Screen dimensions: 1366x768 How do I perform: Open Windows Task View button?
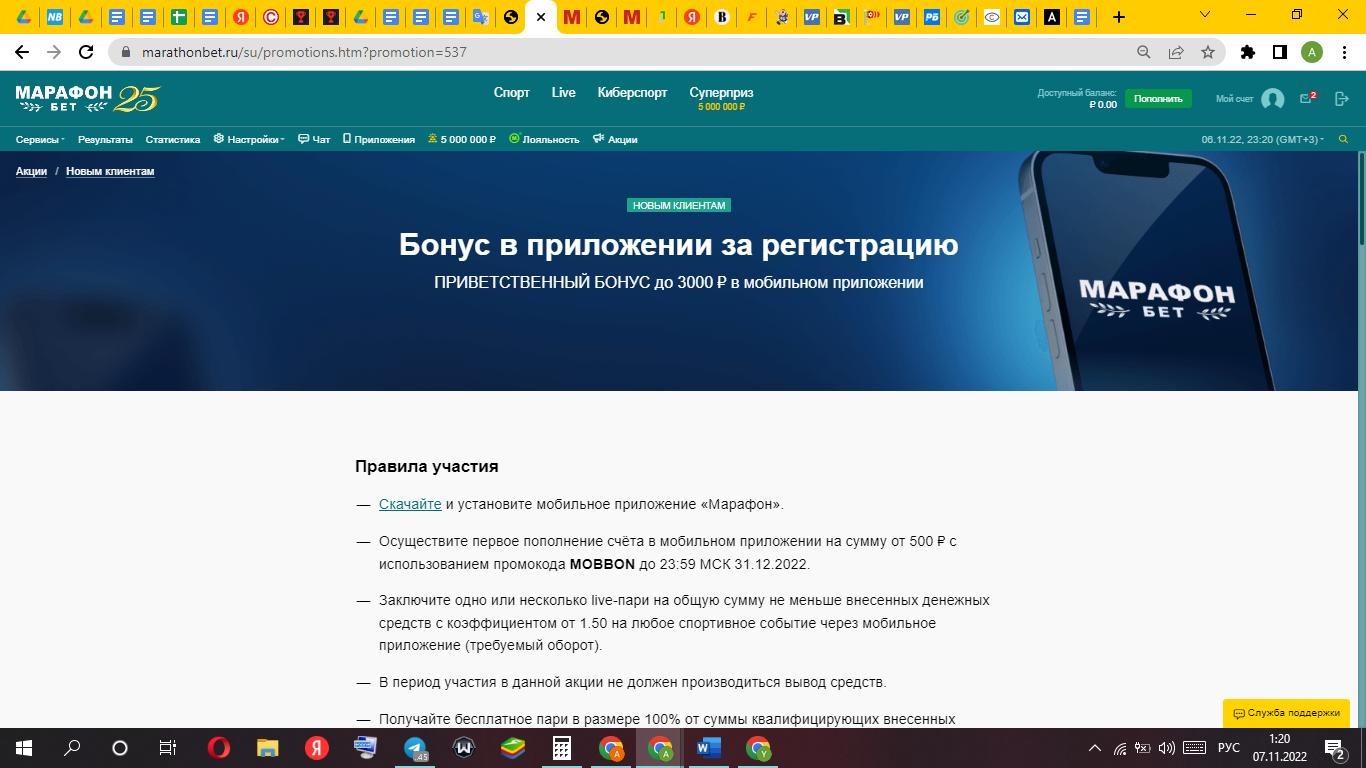tap(168, 747)
